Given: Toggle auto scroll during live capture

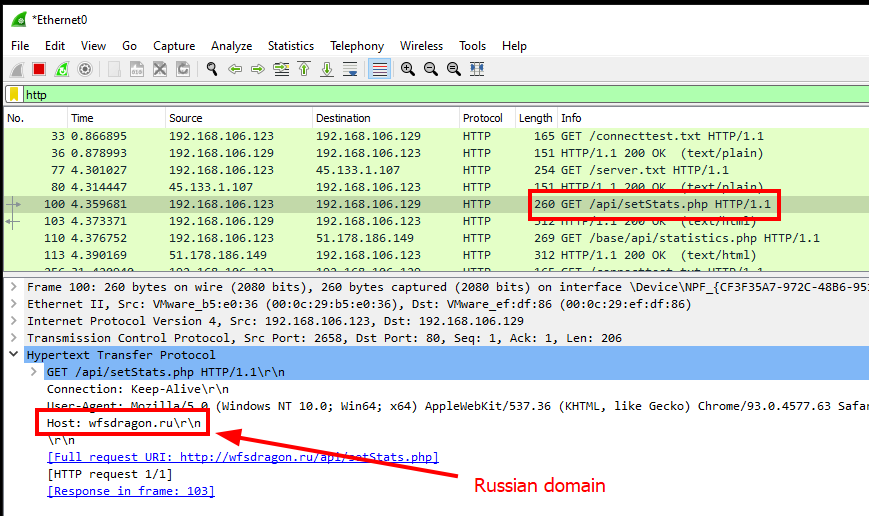Looking at the screenshot, I should [x=350, y=69].
